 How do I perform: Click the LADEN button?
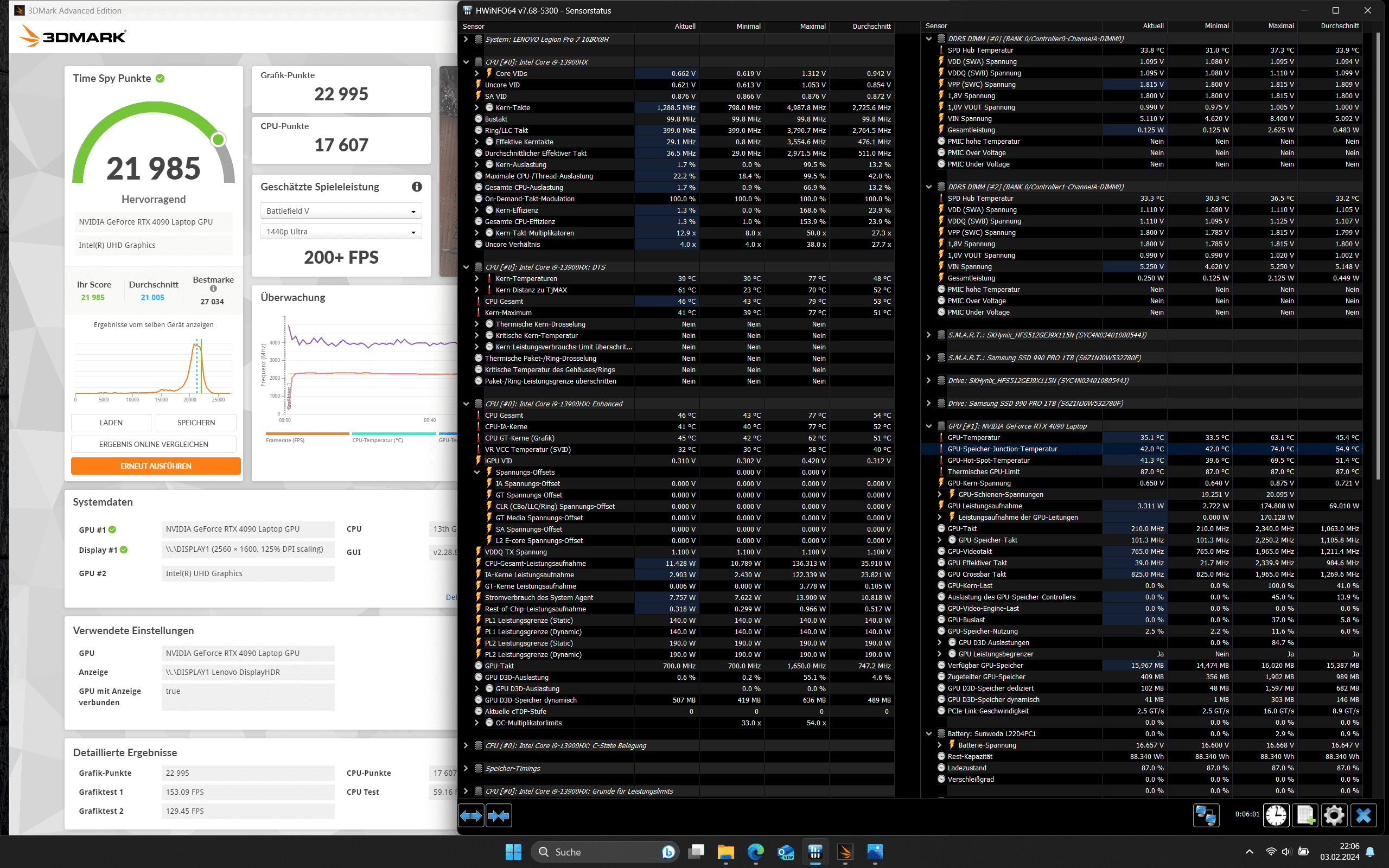111,423
